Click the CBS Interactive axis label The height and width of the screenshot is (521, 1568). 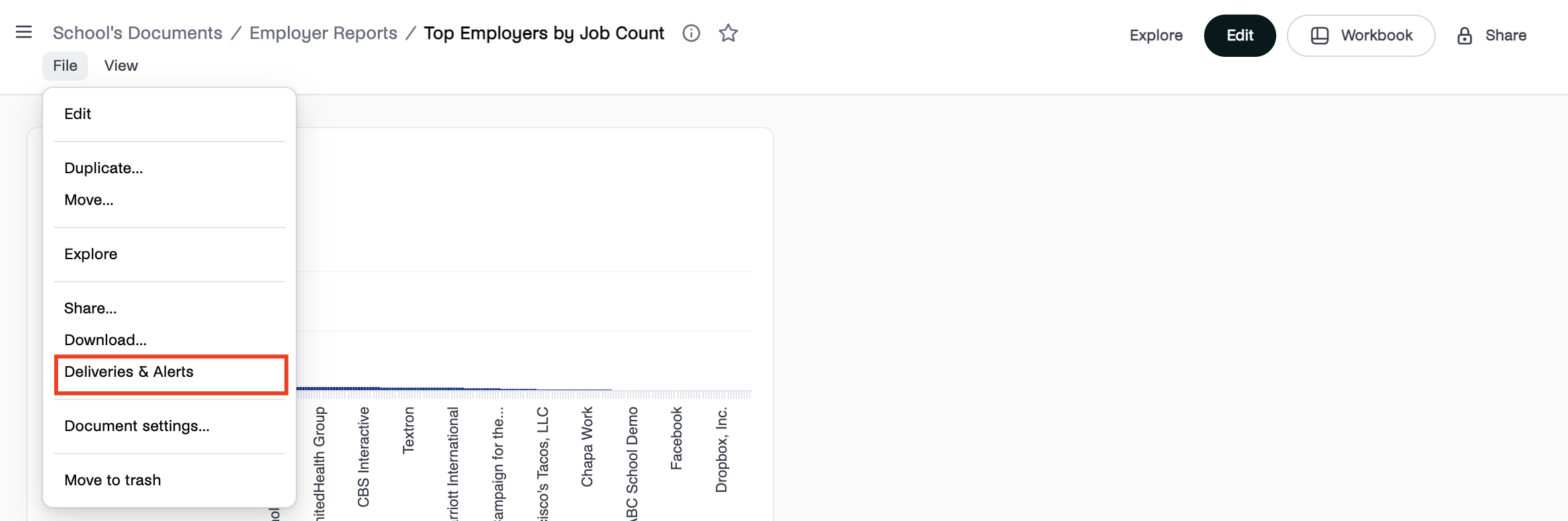tap(363, 457)
